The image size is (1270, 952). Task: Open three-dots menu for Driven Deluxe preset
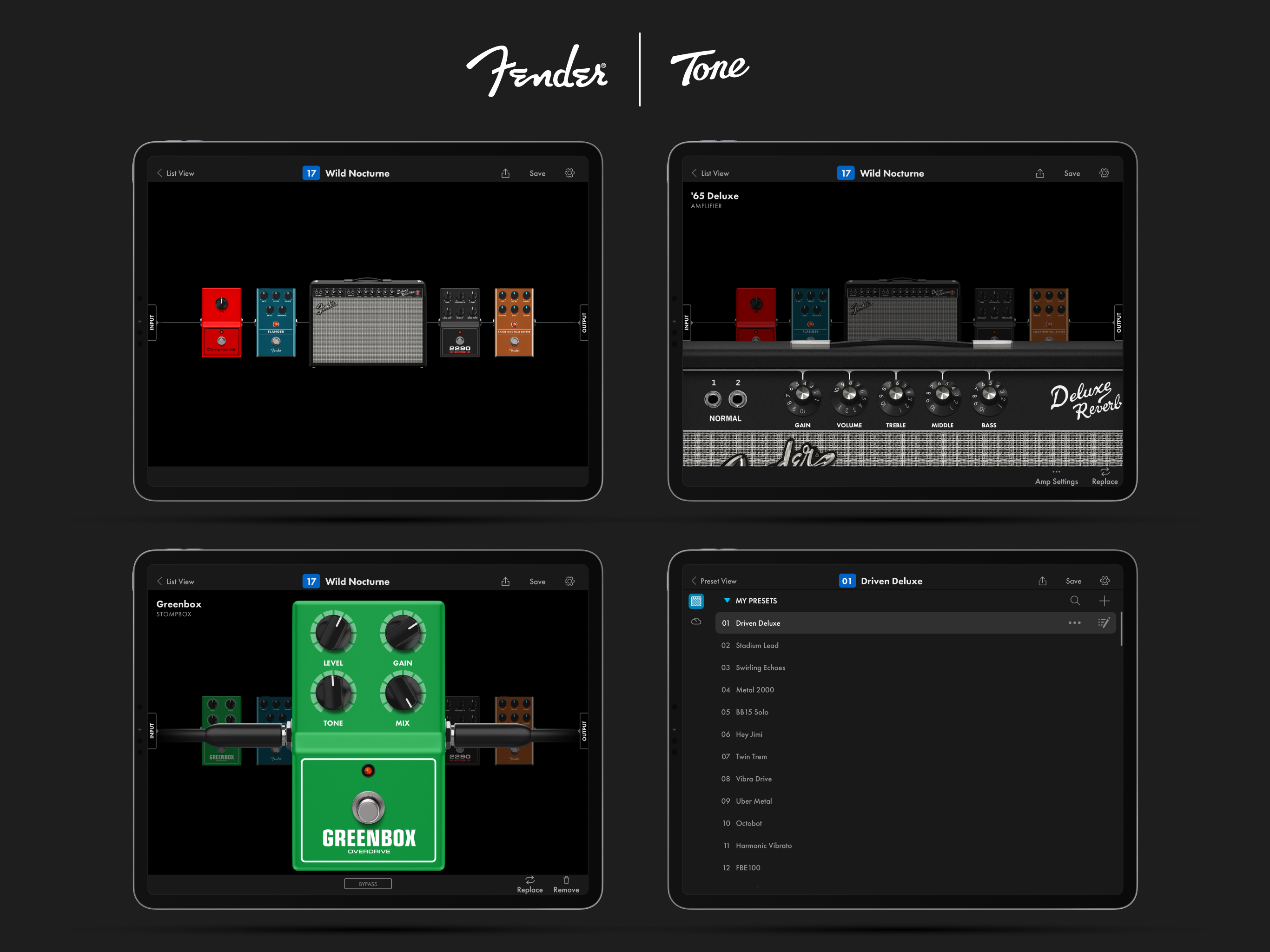pyautogui.click(x=1074, y=622)
